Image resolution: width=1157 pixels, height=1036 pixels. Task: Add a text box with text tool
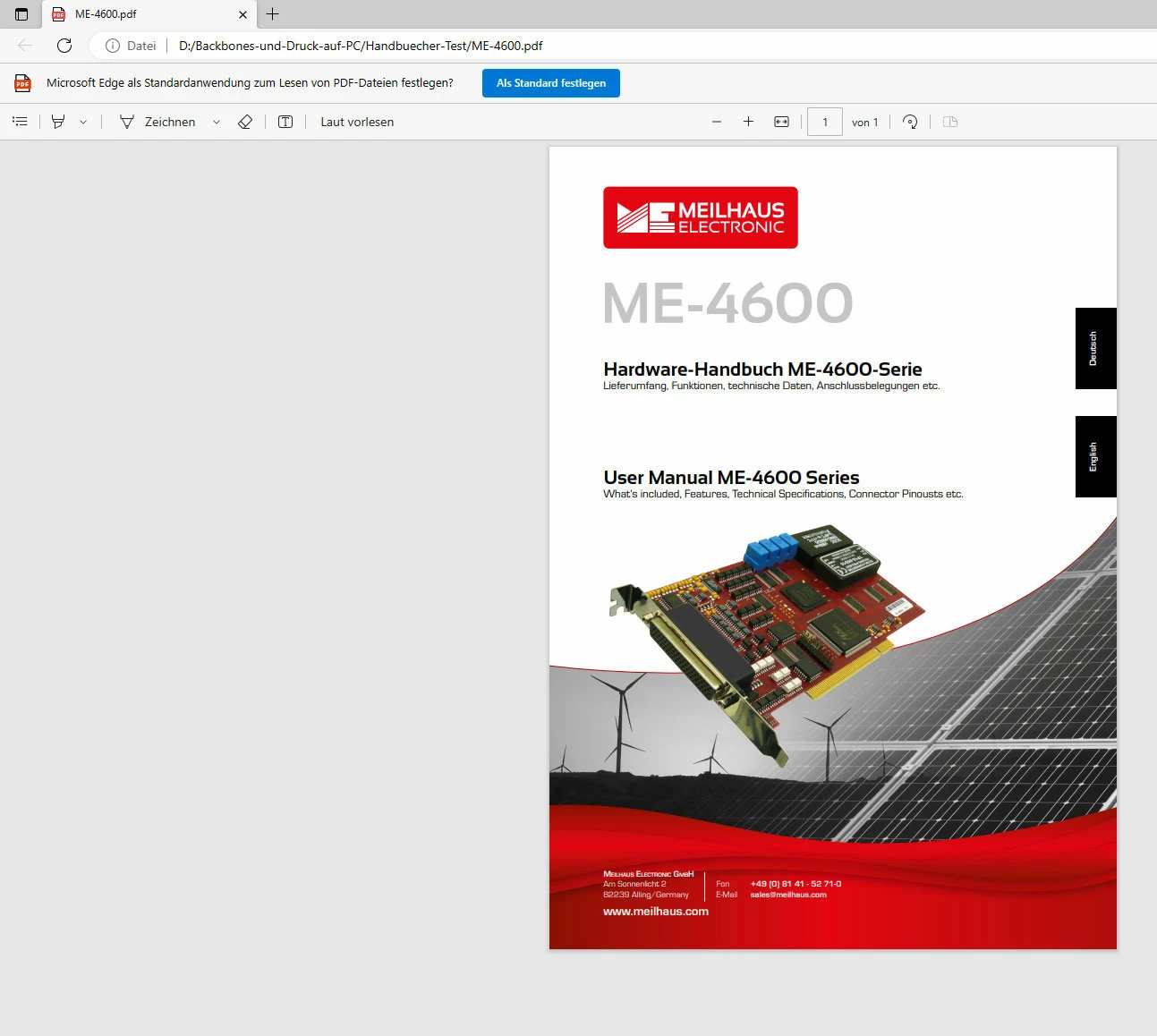tap(285, 122)
